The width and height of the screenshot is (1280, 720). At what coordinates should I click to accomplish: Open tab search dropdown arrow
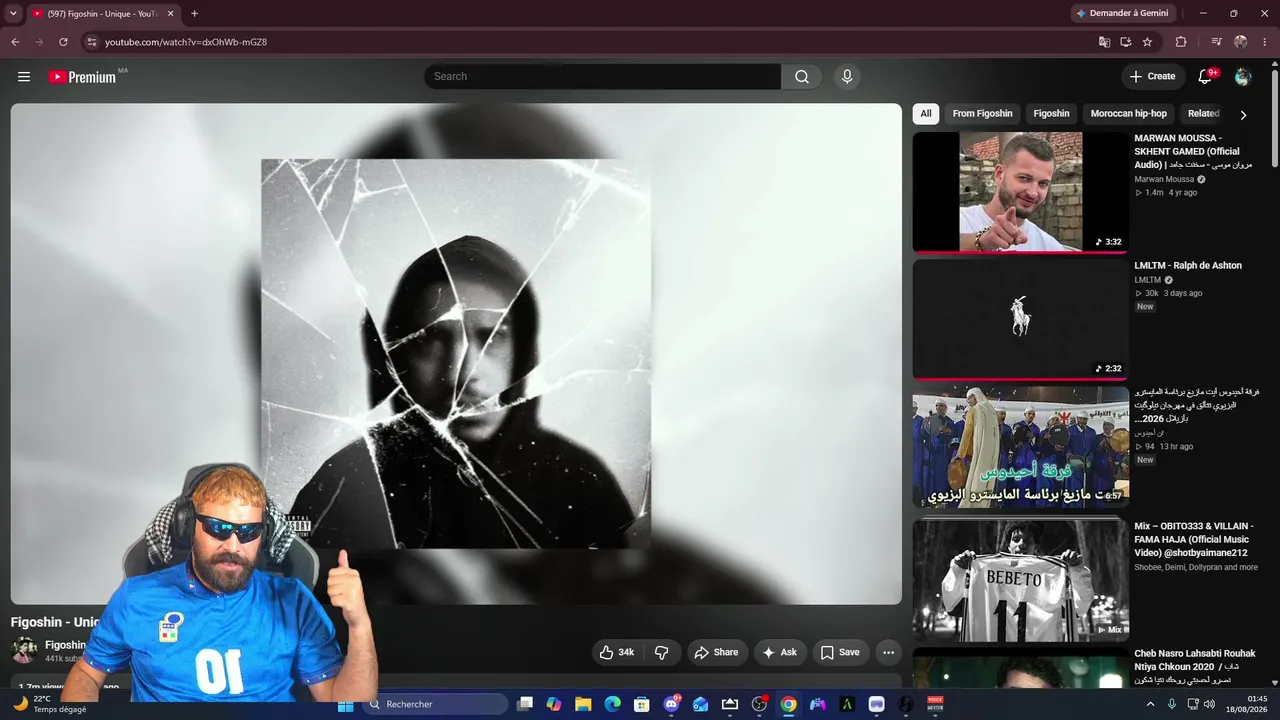point(13,14)
